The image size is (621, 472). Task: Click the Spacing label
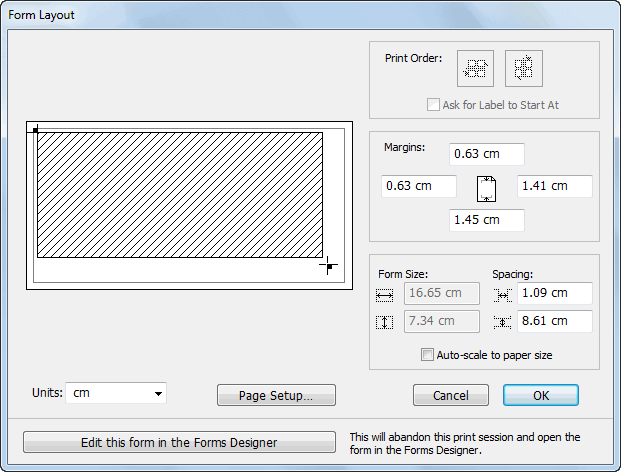click(512, 274)
